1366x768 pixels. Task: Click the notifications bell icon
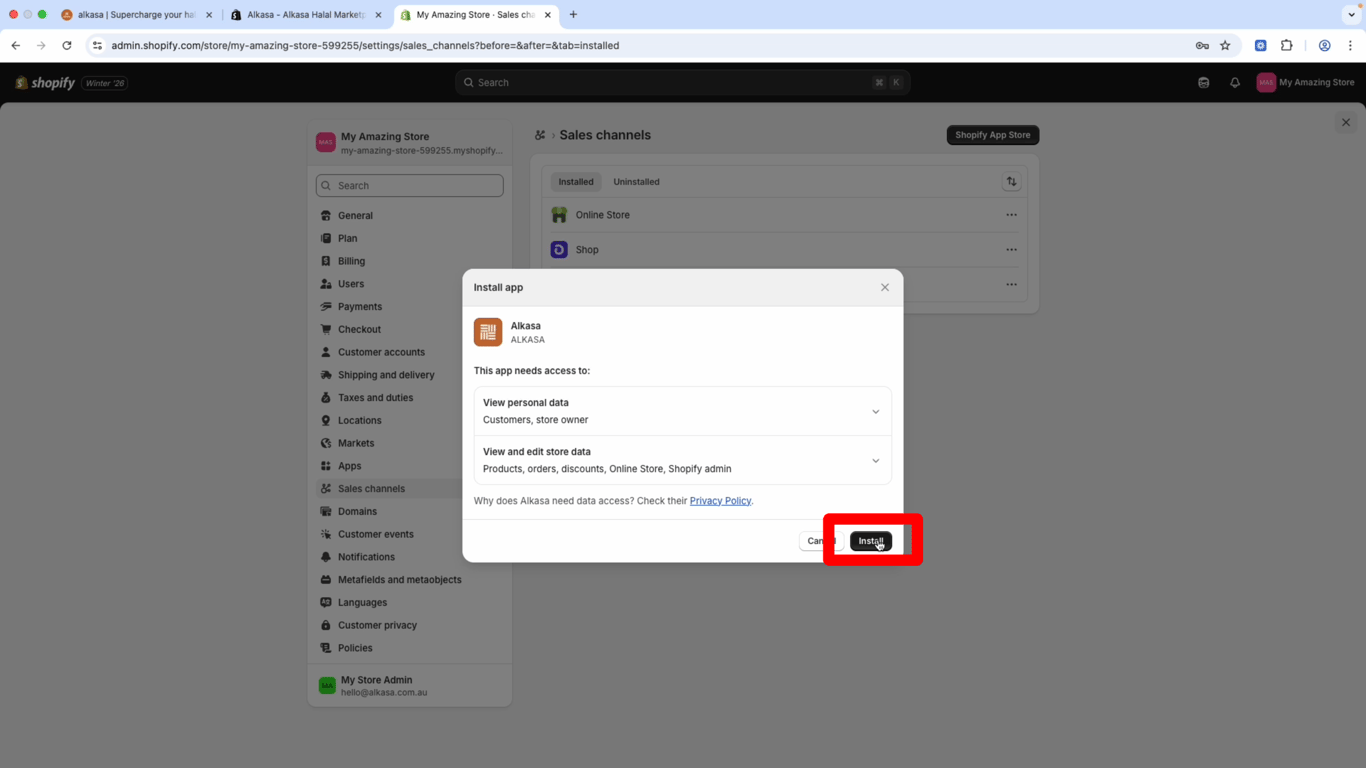click(1235, 83)
